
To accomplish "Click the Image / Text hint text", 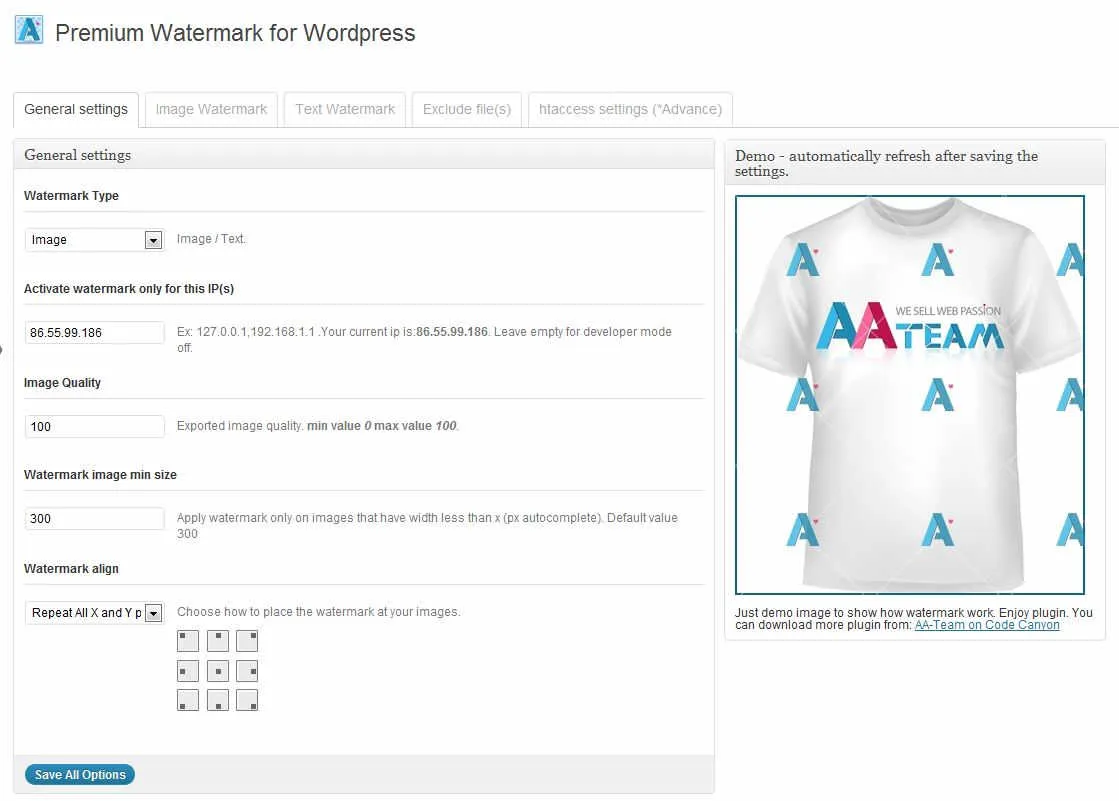I will pos(211,239).
